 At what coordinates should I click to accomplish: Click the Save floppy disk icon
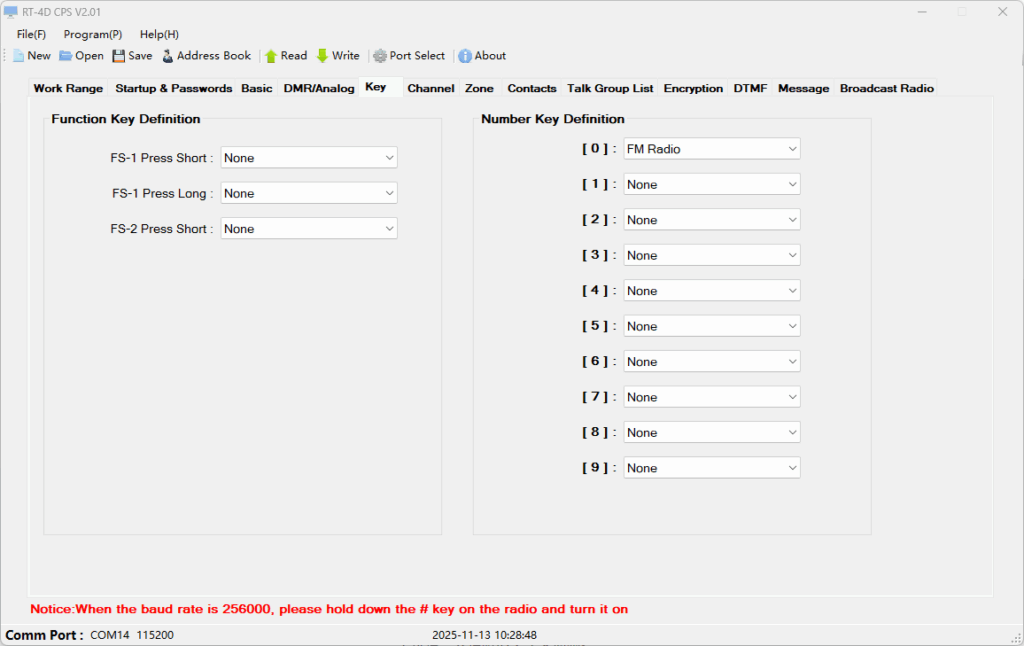pyautogui.click(x=119, y=56)
